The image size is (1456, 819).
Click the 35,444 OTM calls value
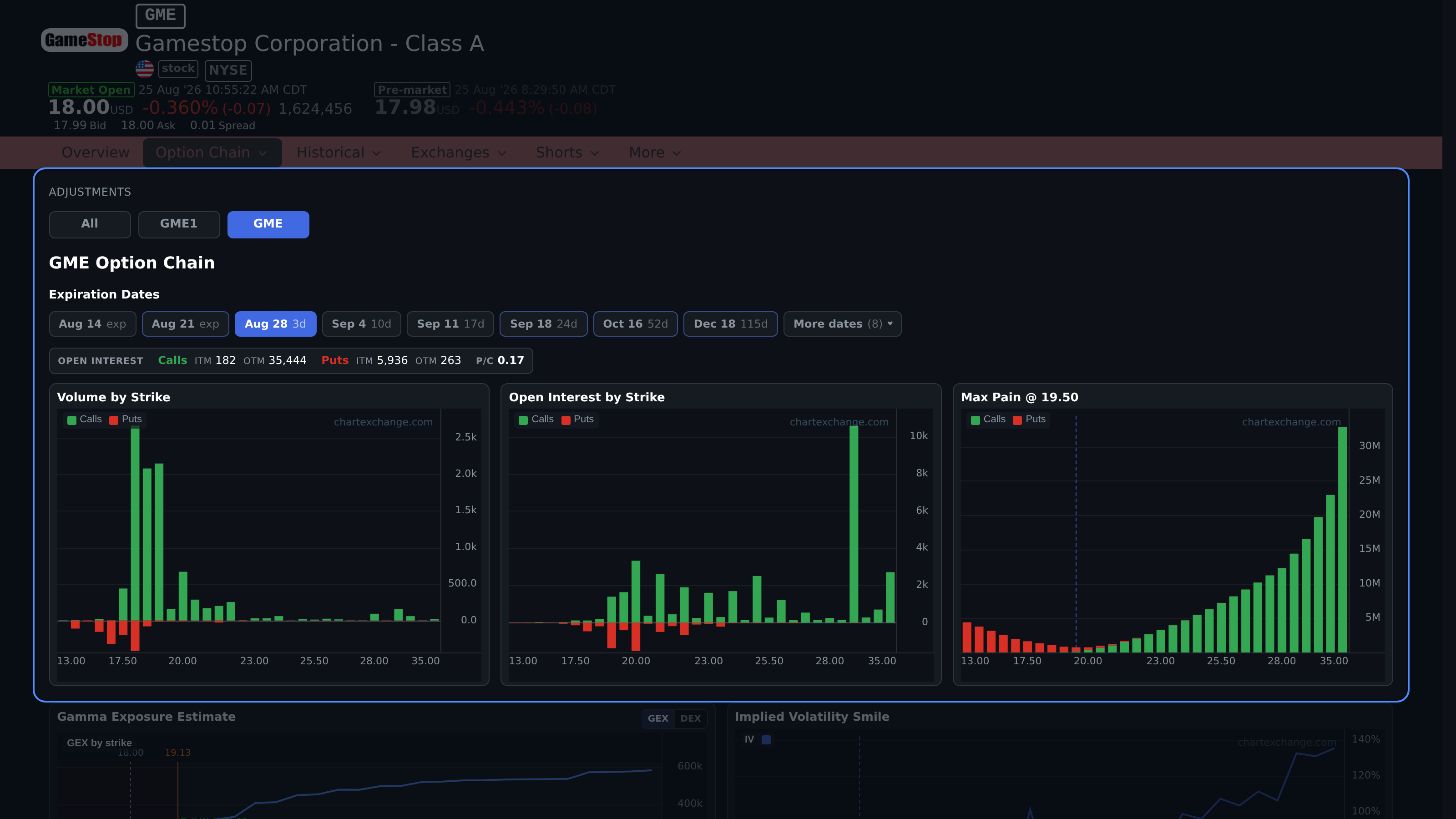(x=287, y=361)
